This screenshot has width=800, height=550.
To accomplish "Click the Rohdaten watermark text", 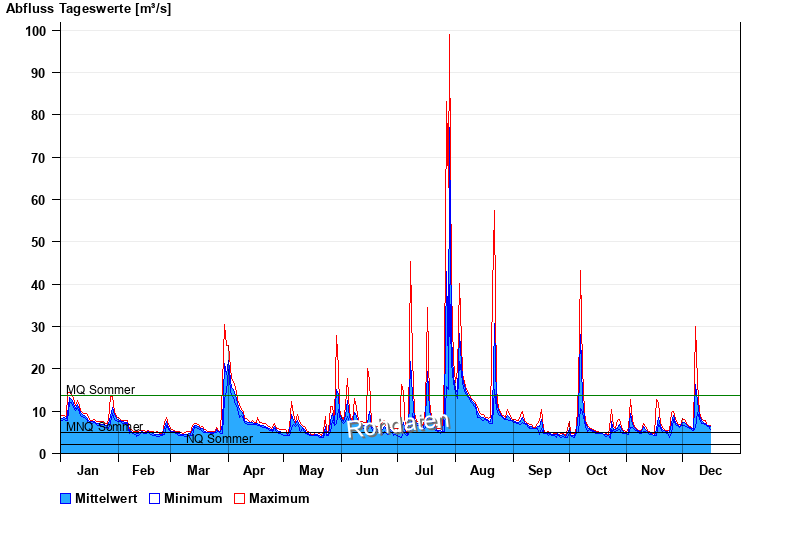I will [x=398, y=425].
